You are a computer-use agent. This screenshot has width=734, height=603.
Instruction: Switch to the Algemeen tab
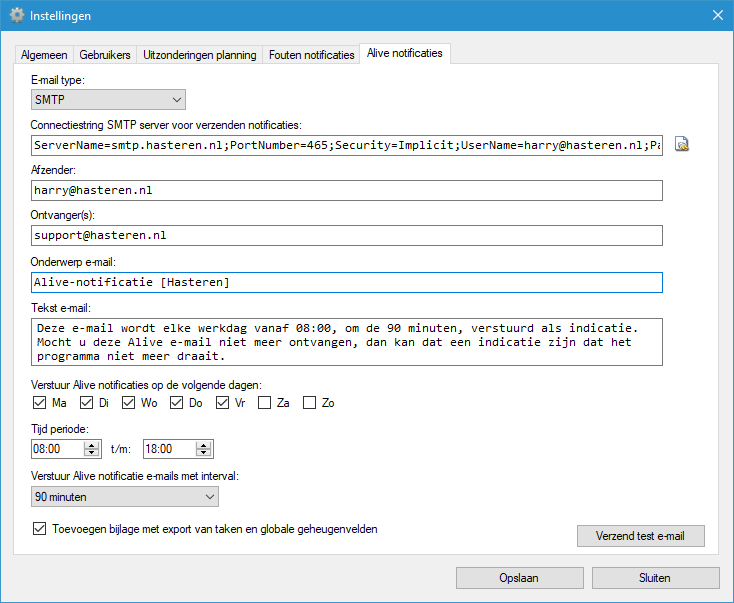click(x=43, y=55)
